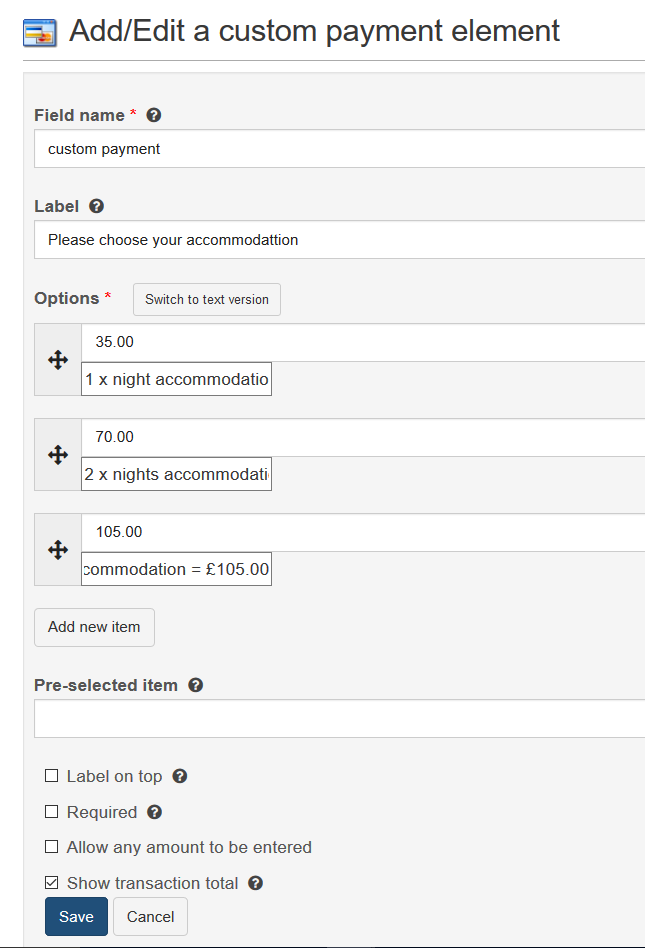
Task: Save the custom payment element
Action: pyautogui.click(x=76, y=917)
